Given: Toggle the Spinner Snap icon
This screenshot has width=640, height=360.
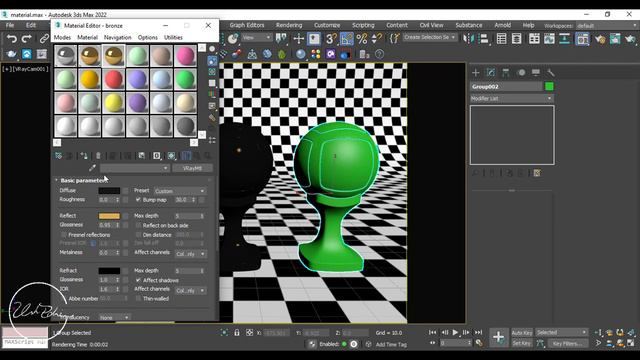Looking at the screenshot, I should pyautogui.click(x=377, y=39).
